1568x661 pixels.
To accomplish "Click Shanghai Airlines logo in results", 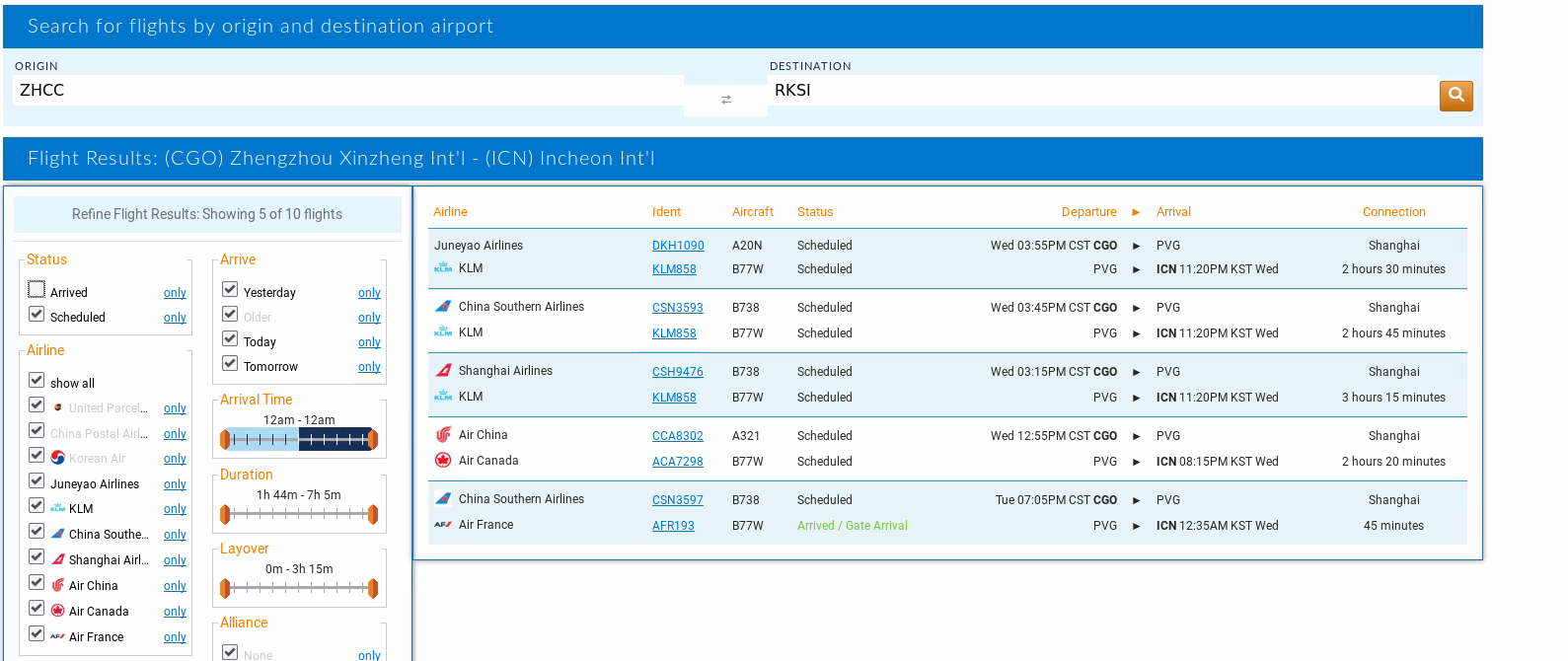I will pyautogui.click(x=443, y=371).
